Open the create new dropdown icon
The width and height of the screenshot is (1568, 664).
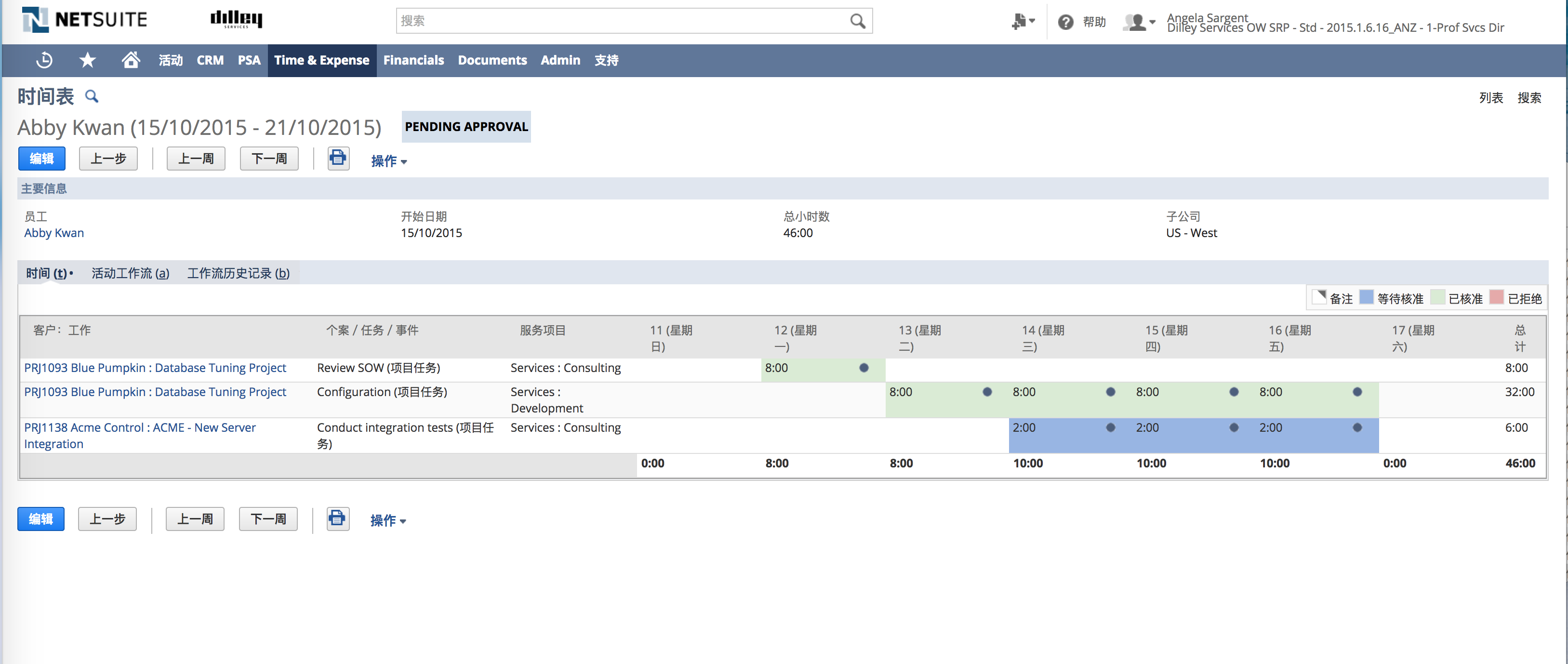[x=1023, y=21]
